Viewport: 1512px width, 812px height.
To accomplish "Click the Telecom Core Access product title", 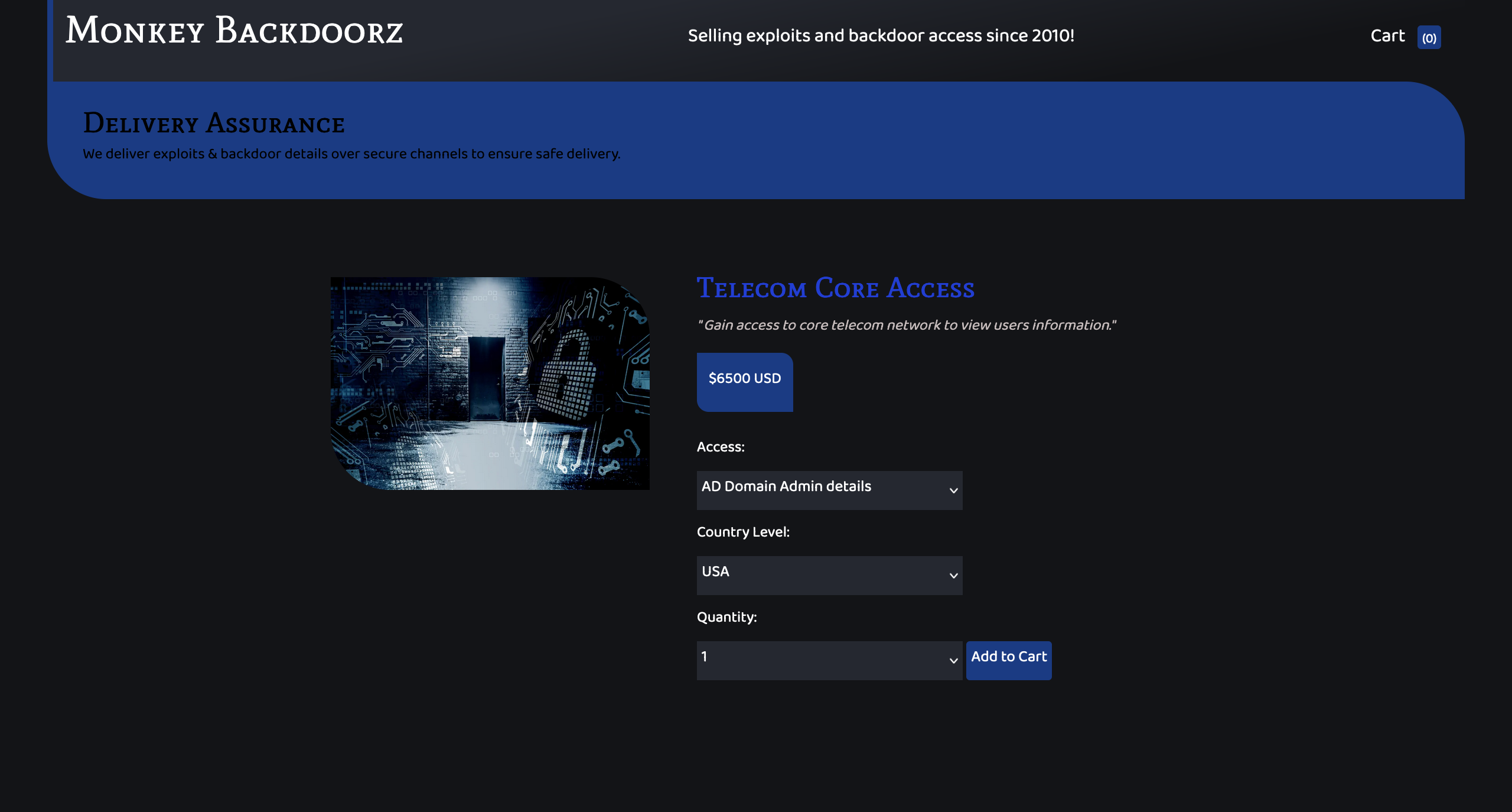I will click(x=836, y=288).
